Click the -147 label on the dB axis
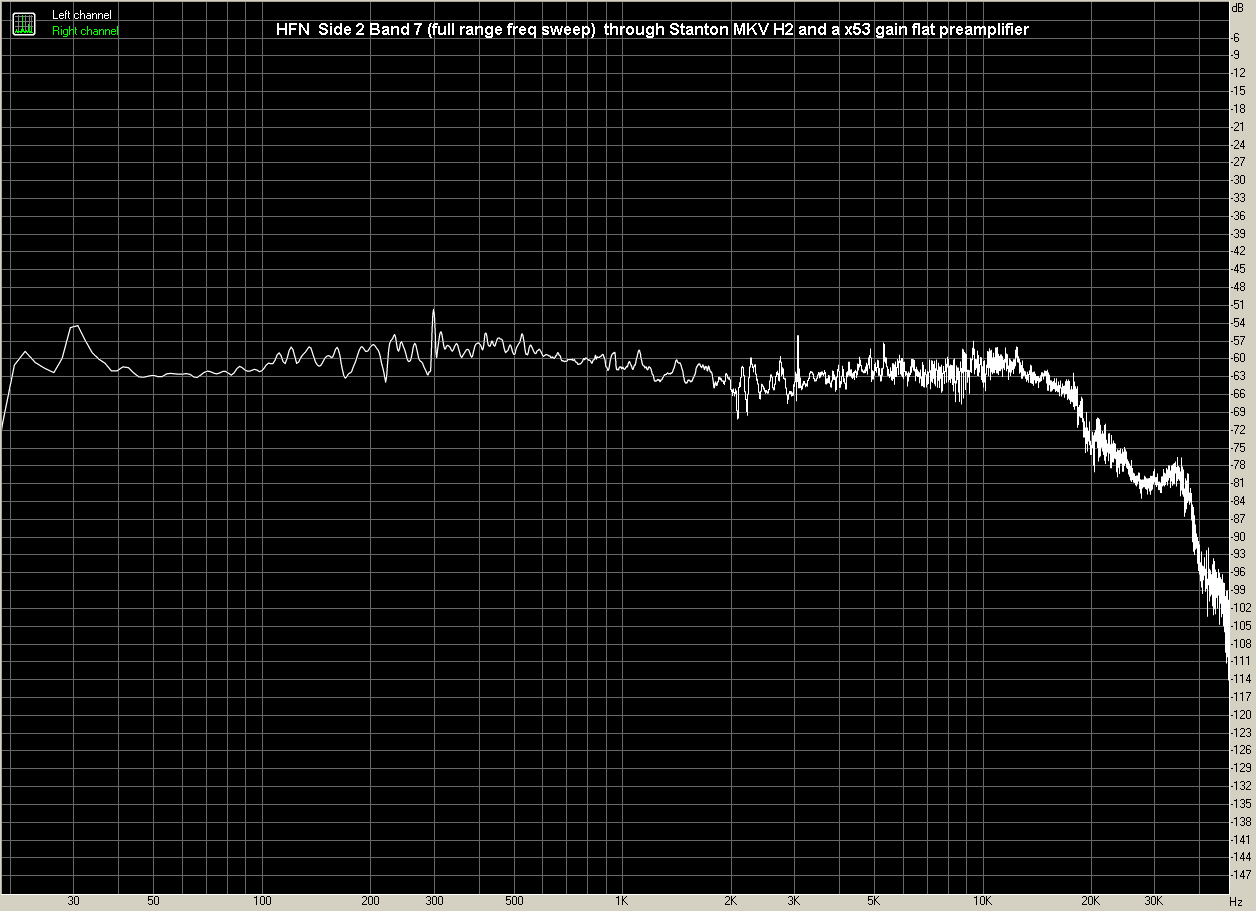1256x911 pixels. 1240,874
